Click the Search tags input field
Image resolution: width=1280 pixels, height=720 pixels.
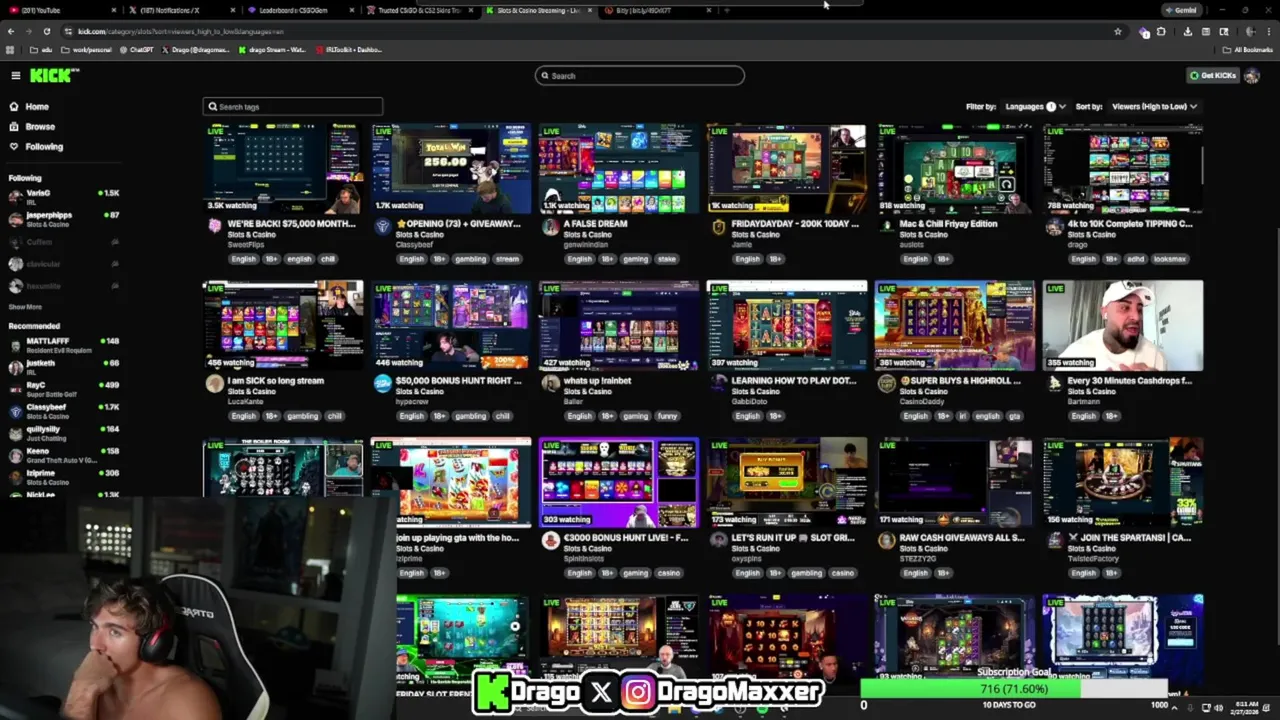(x=293, y=106)
